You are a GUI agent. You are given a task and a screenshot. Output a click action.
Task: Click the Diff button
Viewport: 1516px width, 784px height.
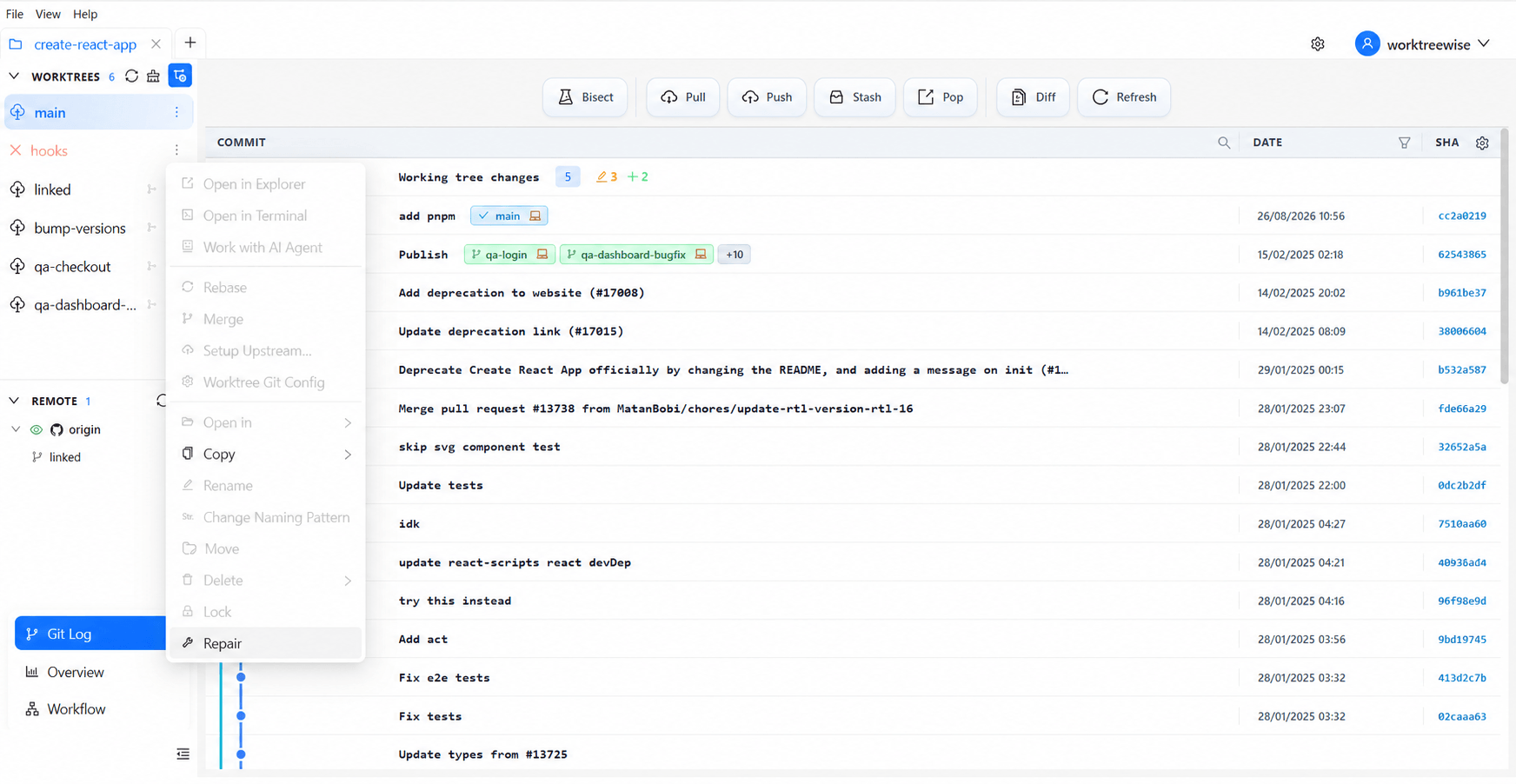pyautogui.click(x=1034, y=96)
